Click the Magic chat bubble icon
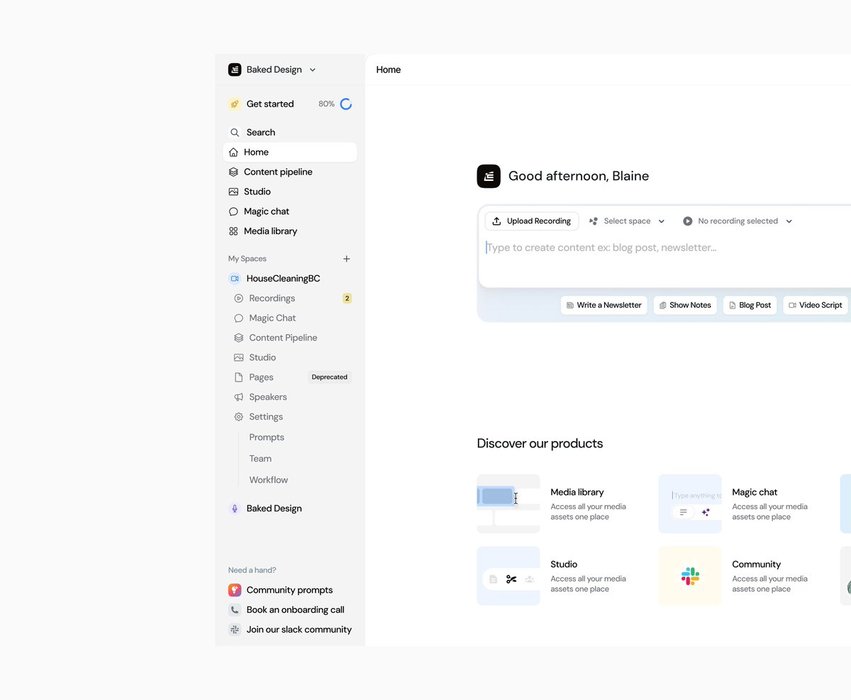Image resolution: width=851 pixels, height=700 pixels. (x=233, y=211)
